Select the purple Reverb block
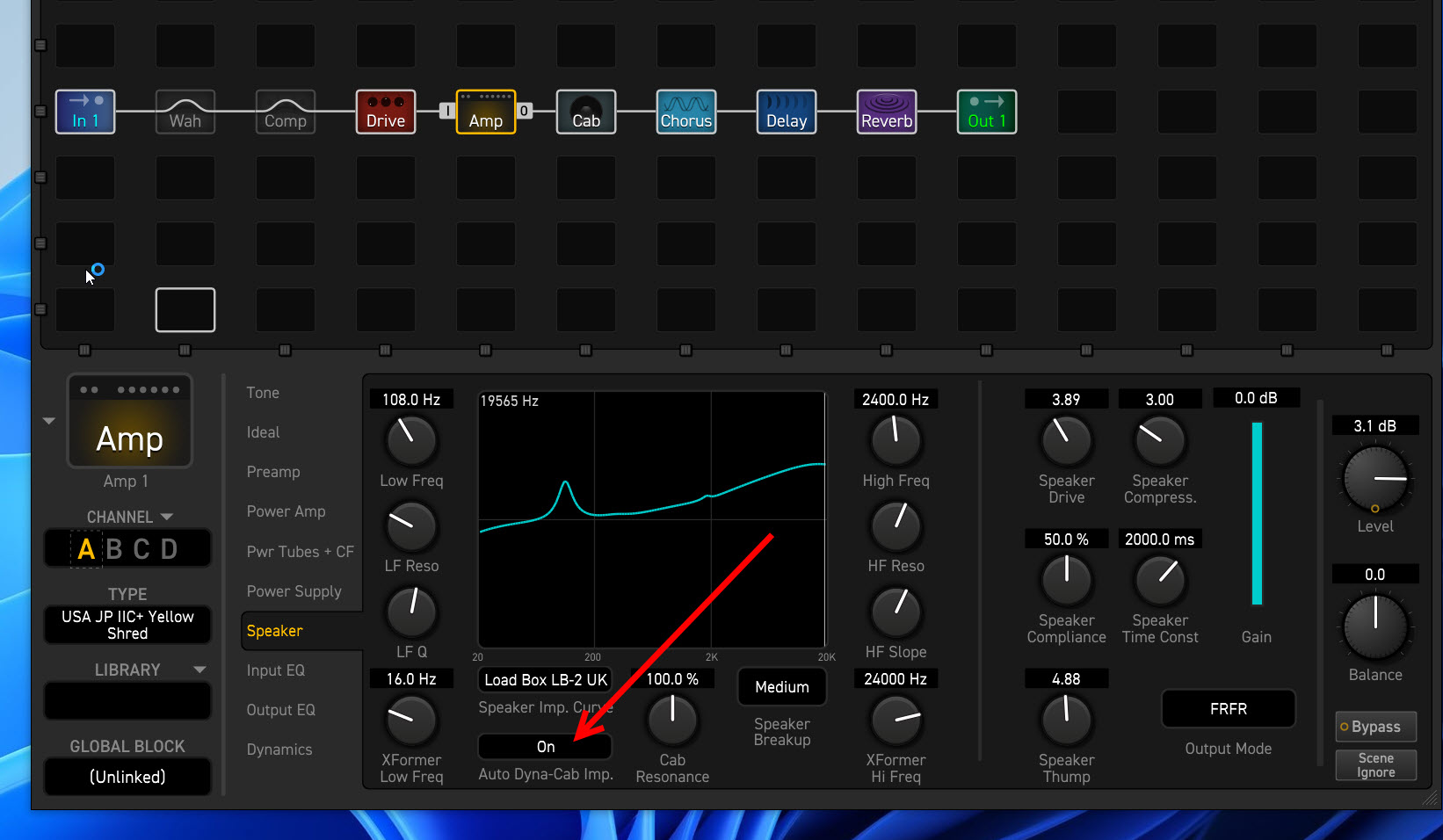1443x840 pixels. (887, 112)
